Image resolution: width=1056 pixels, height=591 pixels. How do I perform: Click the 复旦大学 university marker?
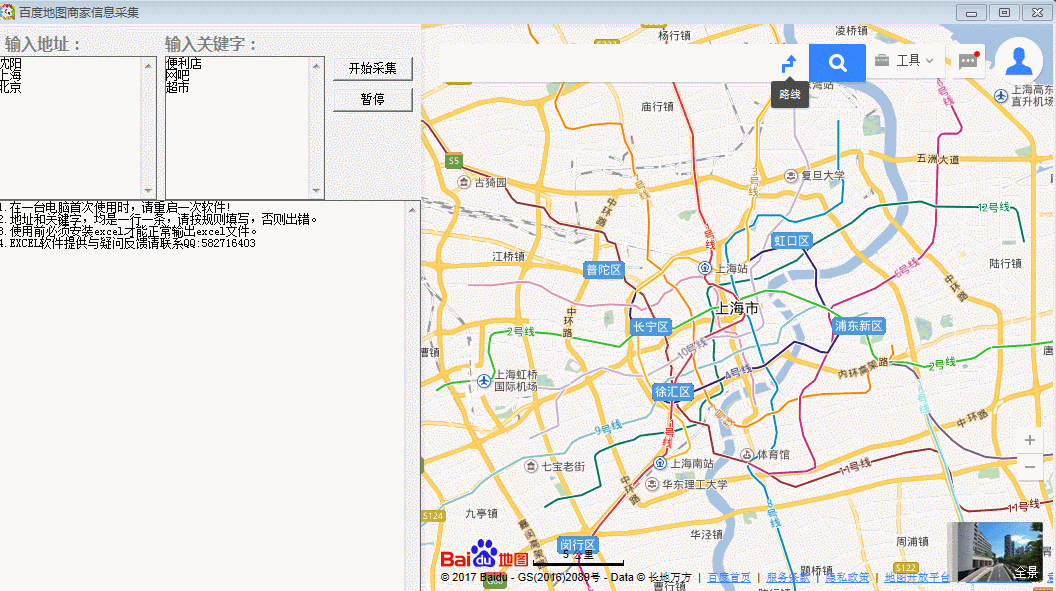tap(791, 176)
